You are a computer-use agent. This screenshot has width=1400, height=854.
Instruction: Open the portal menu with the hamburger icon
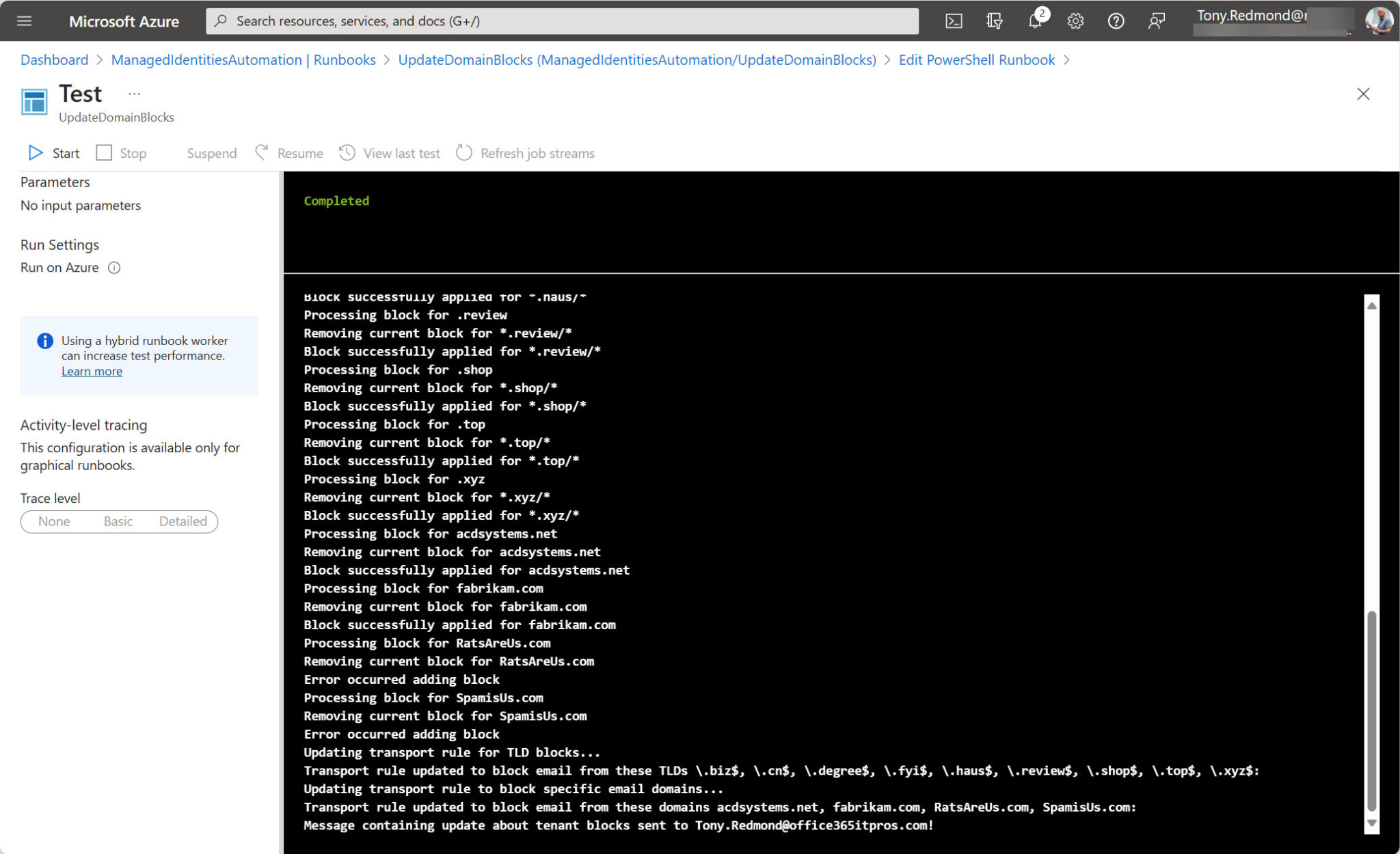(24, 20)
